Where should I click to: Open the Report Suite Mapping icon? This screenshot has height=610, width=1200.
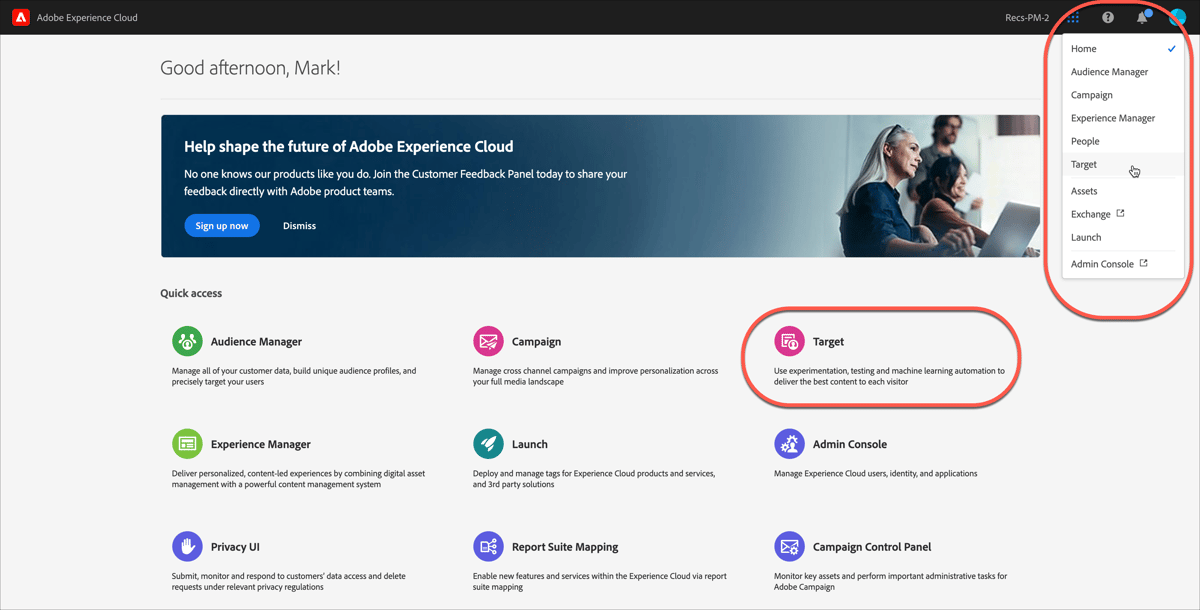tap(488, 546)
